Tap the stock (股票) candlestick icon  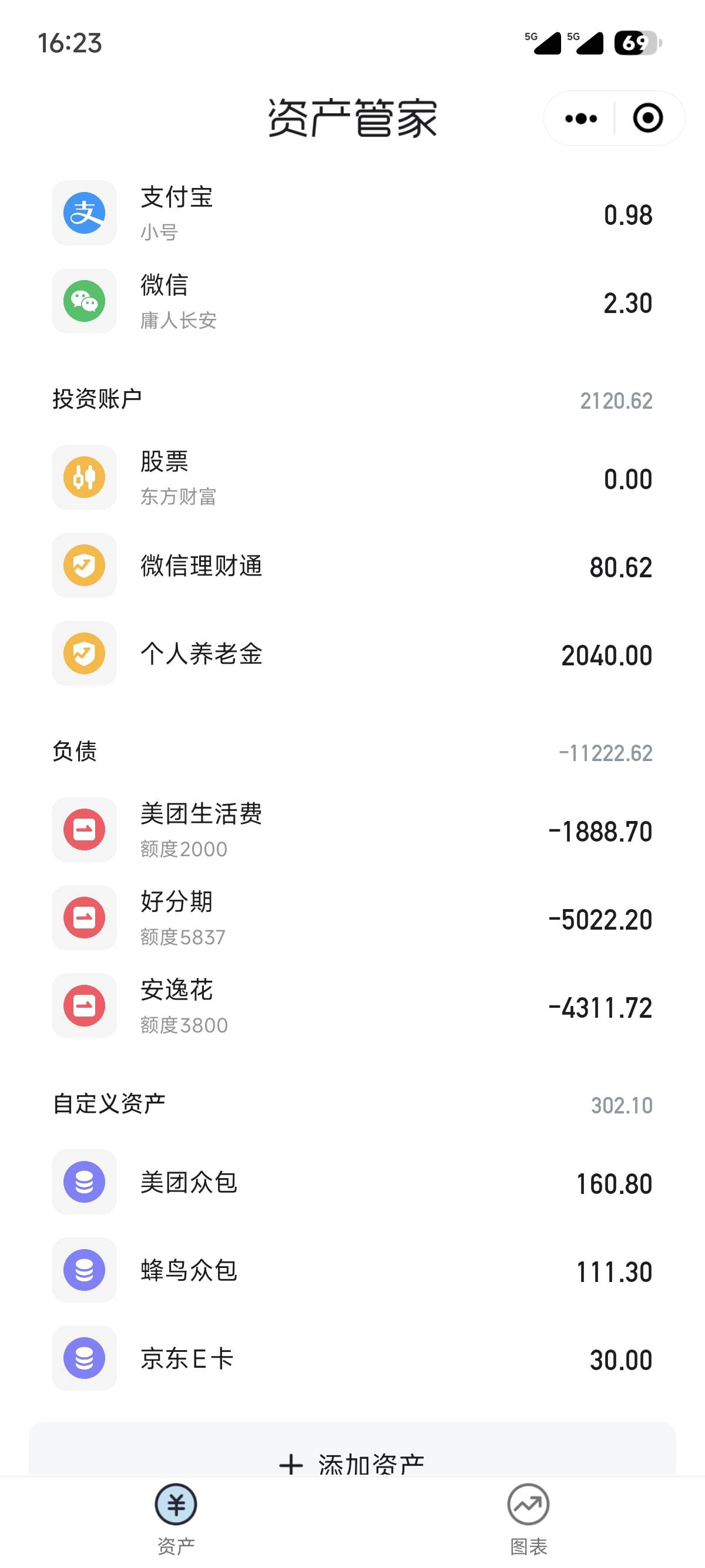click(x=84, y=477)
